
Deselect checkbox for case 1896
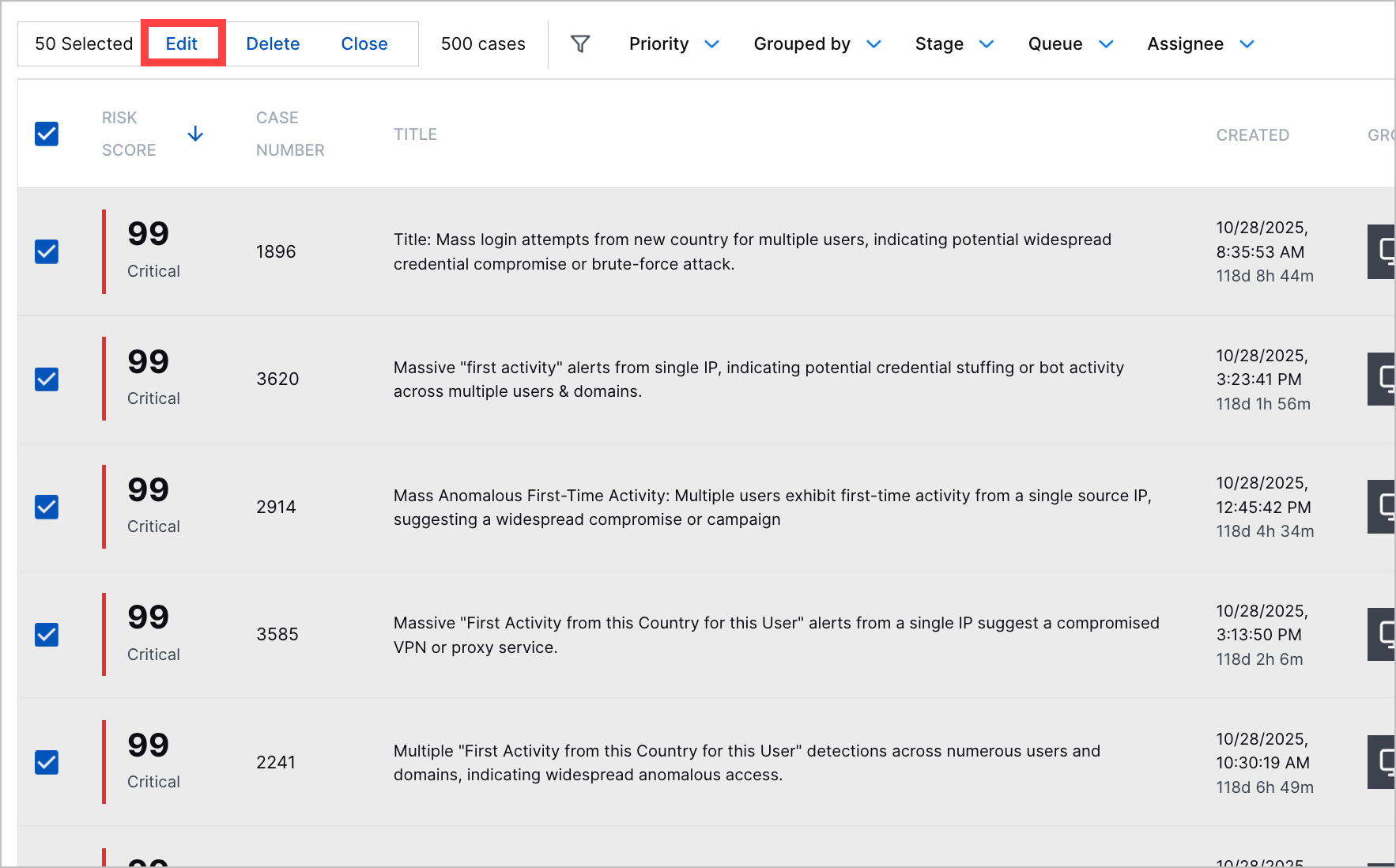tap(47, 251)
